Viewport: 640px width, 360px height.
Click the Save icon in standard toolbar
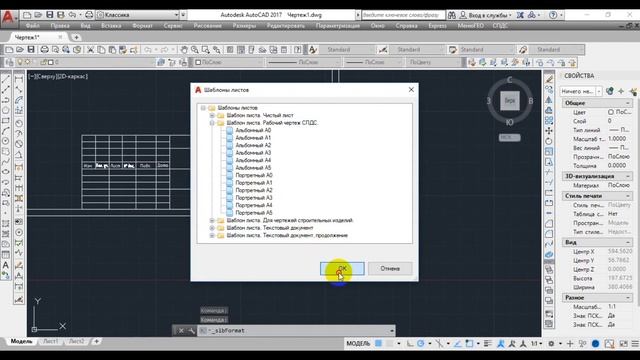(x=31, y=50)
